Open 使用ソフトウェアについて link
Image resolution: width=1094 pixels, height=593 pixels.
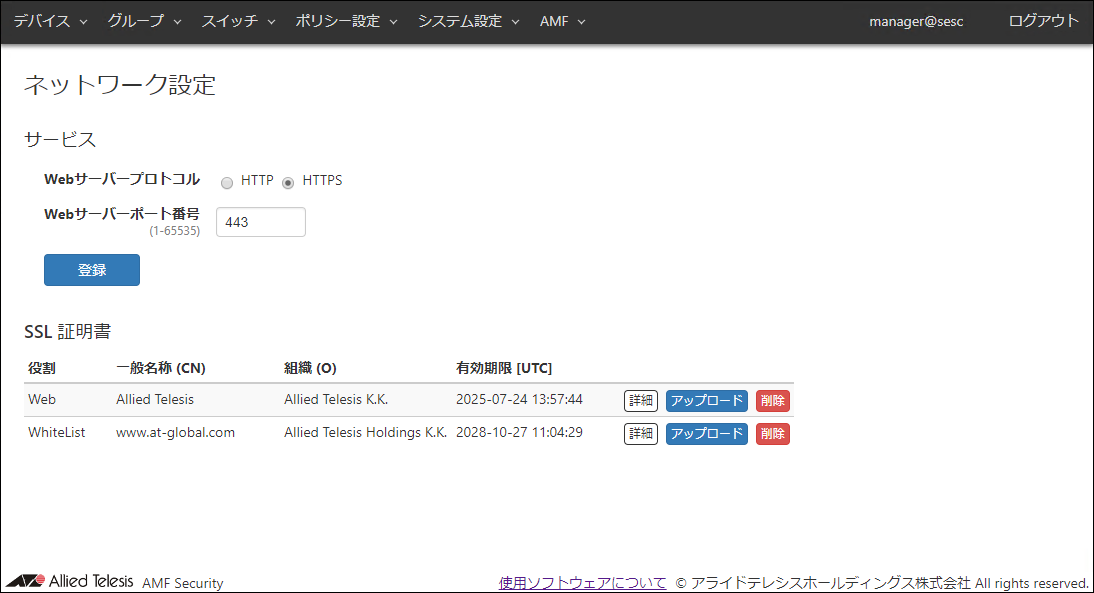pyautogui.click(x=583, y=583)
